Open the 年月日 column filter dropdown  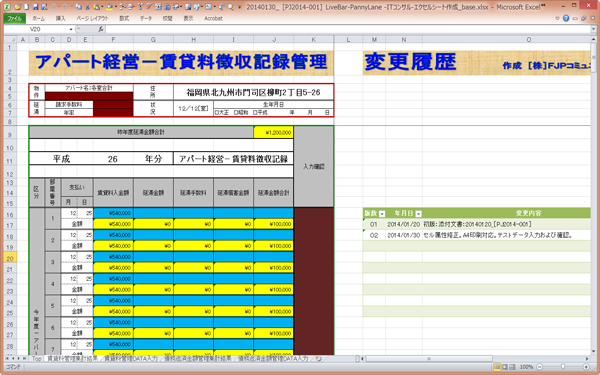point(418,214)
